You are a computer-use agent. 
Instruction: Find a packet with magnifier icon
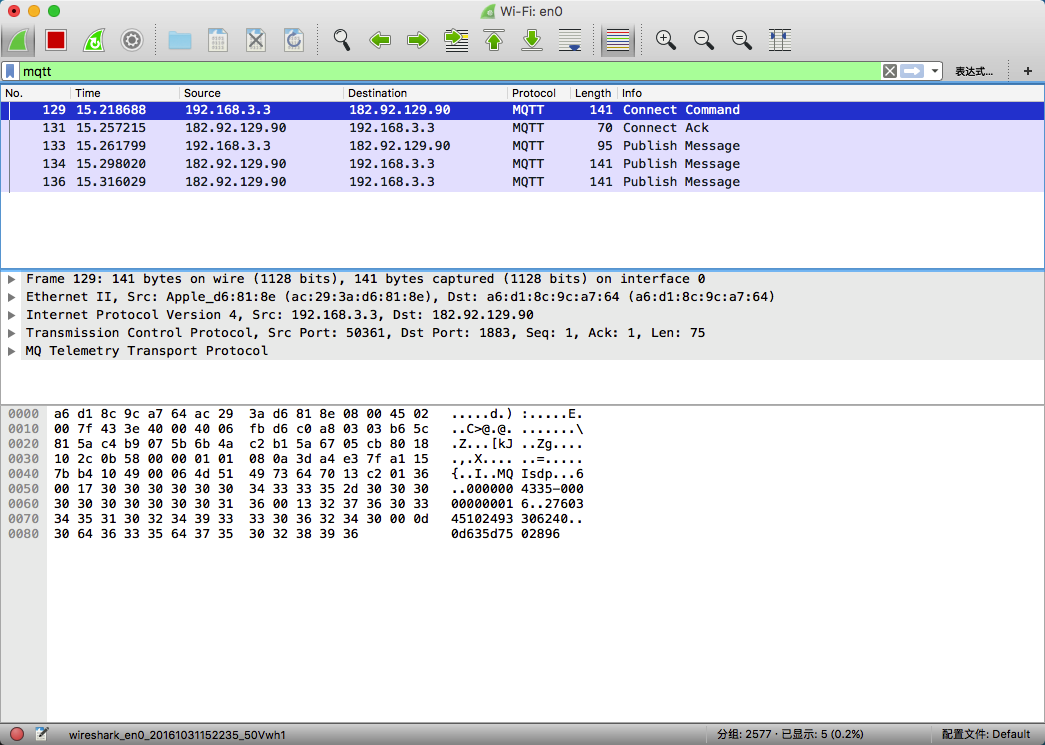click(342, 40)
